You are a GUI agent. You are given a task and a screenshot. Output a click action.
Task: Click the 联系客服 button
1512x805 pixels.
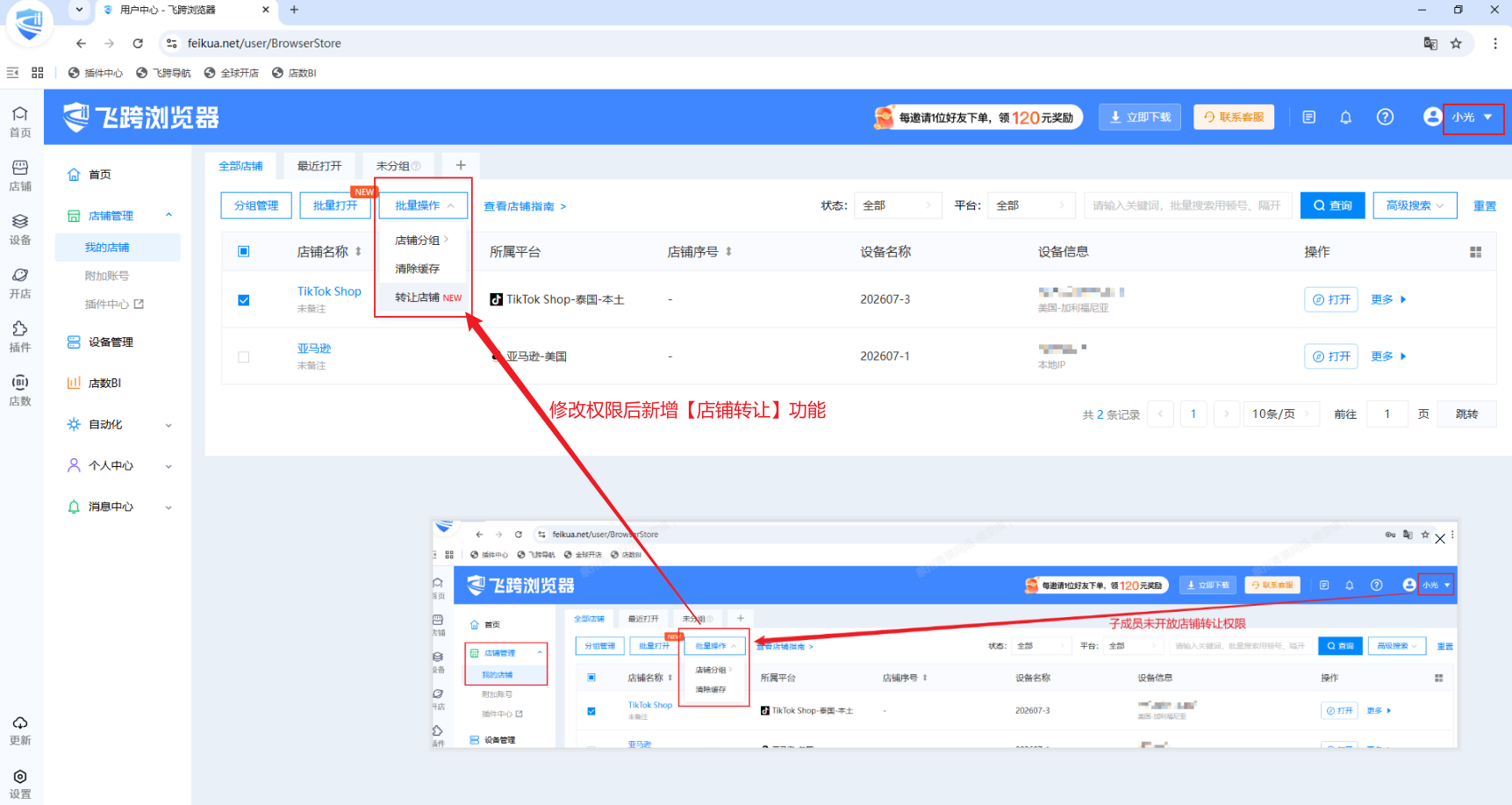click(x=1234, y=117)
